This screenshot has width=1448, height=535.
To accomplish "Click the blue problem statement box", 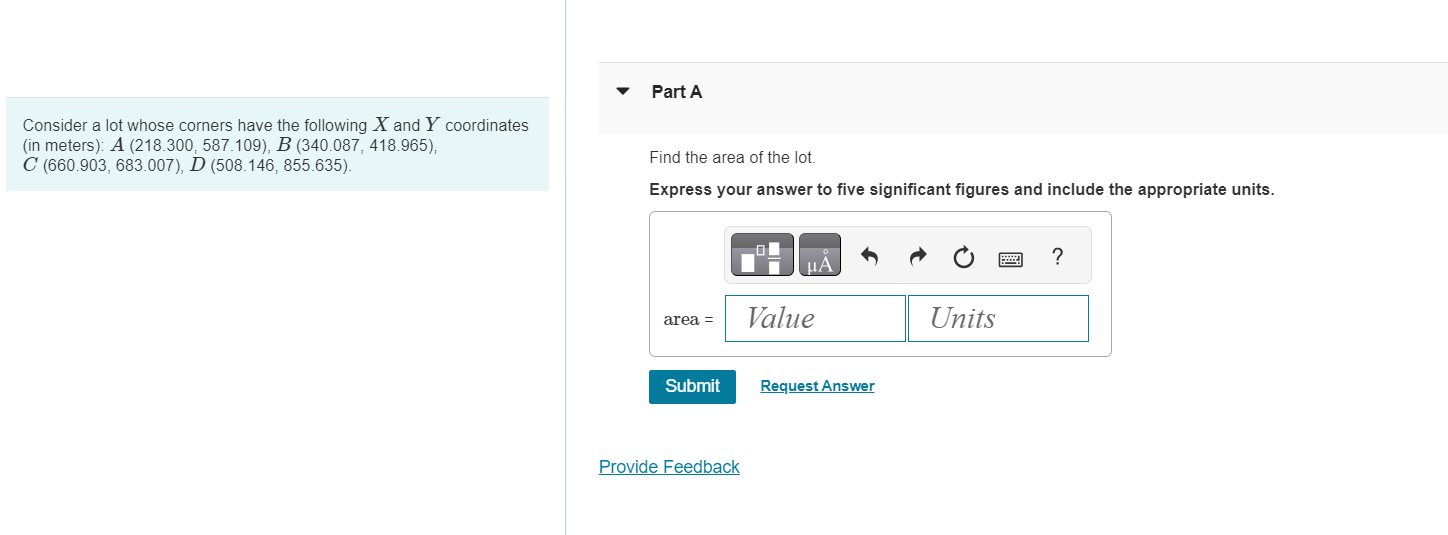I will point(277,145).
